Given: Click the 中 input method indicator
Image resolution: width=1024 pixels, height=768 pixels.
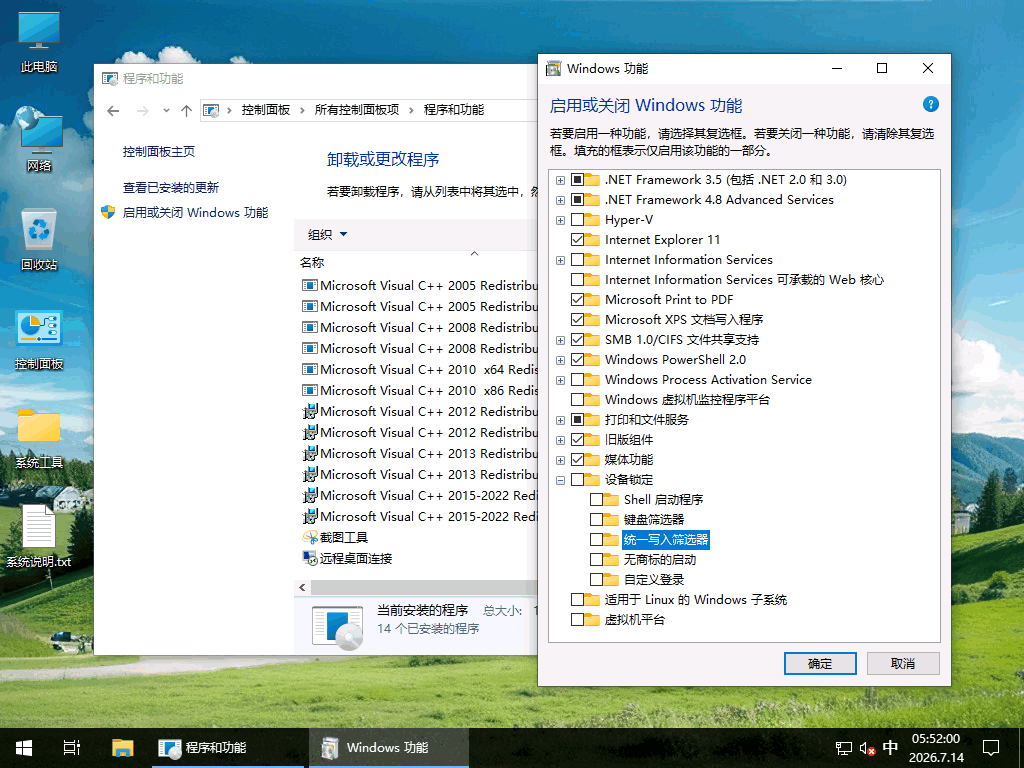Looking at the screenshot, I should tap(890, 748).
